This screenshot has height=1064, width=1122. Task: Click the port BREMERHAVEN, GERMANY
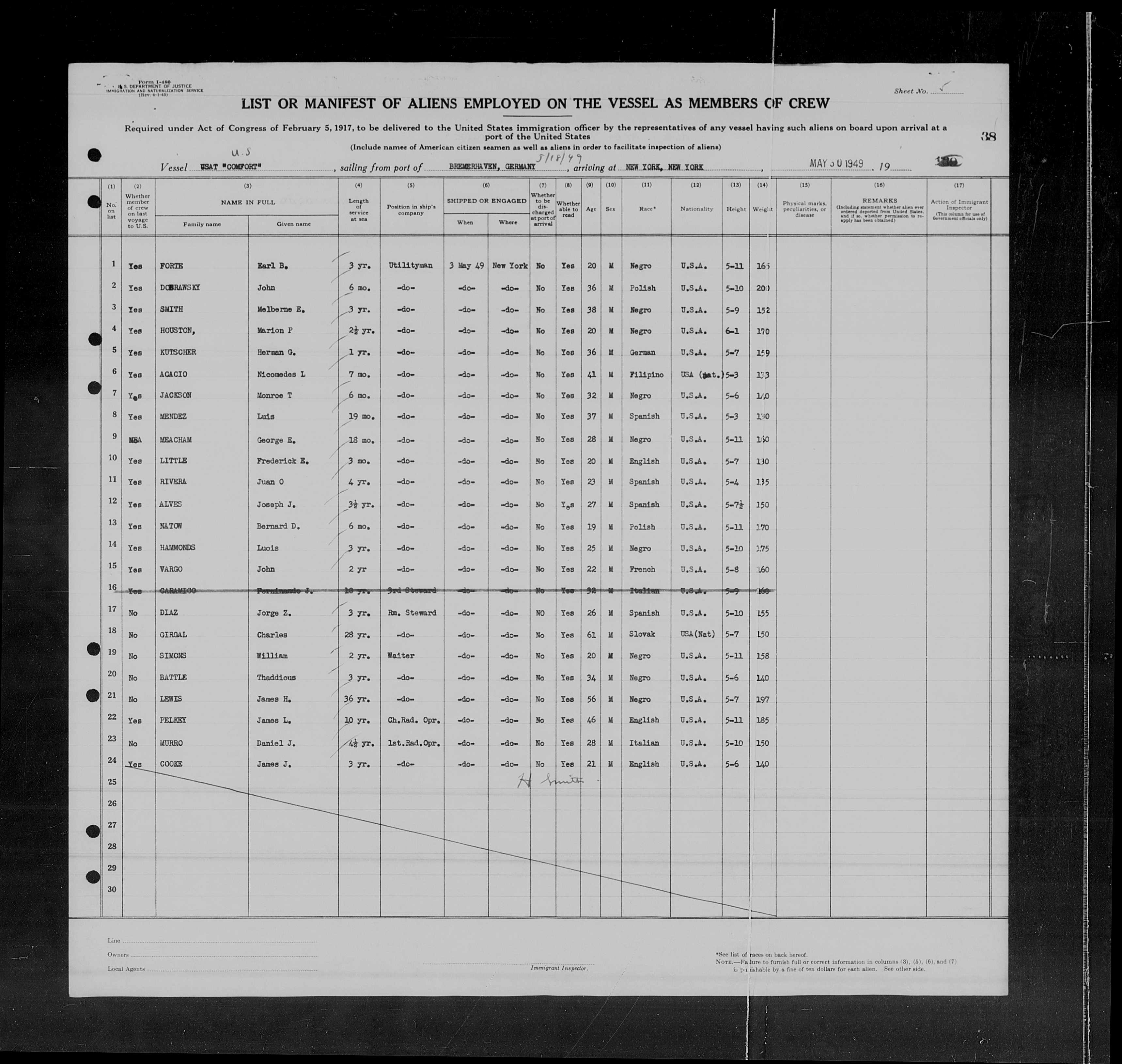point(492,166)
